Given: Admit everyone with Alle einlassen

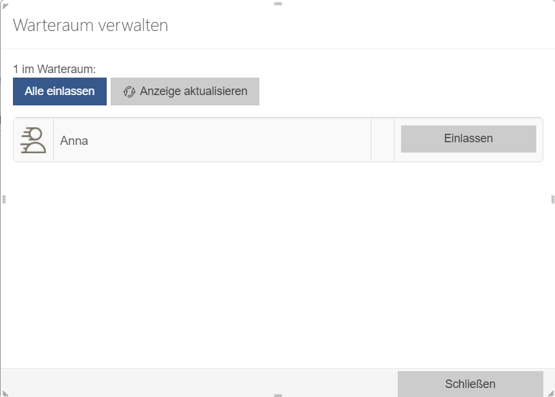Looking at the screenshot, I should [60, 91].
